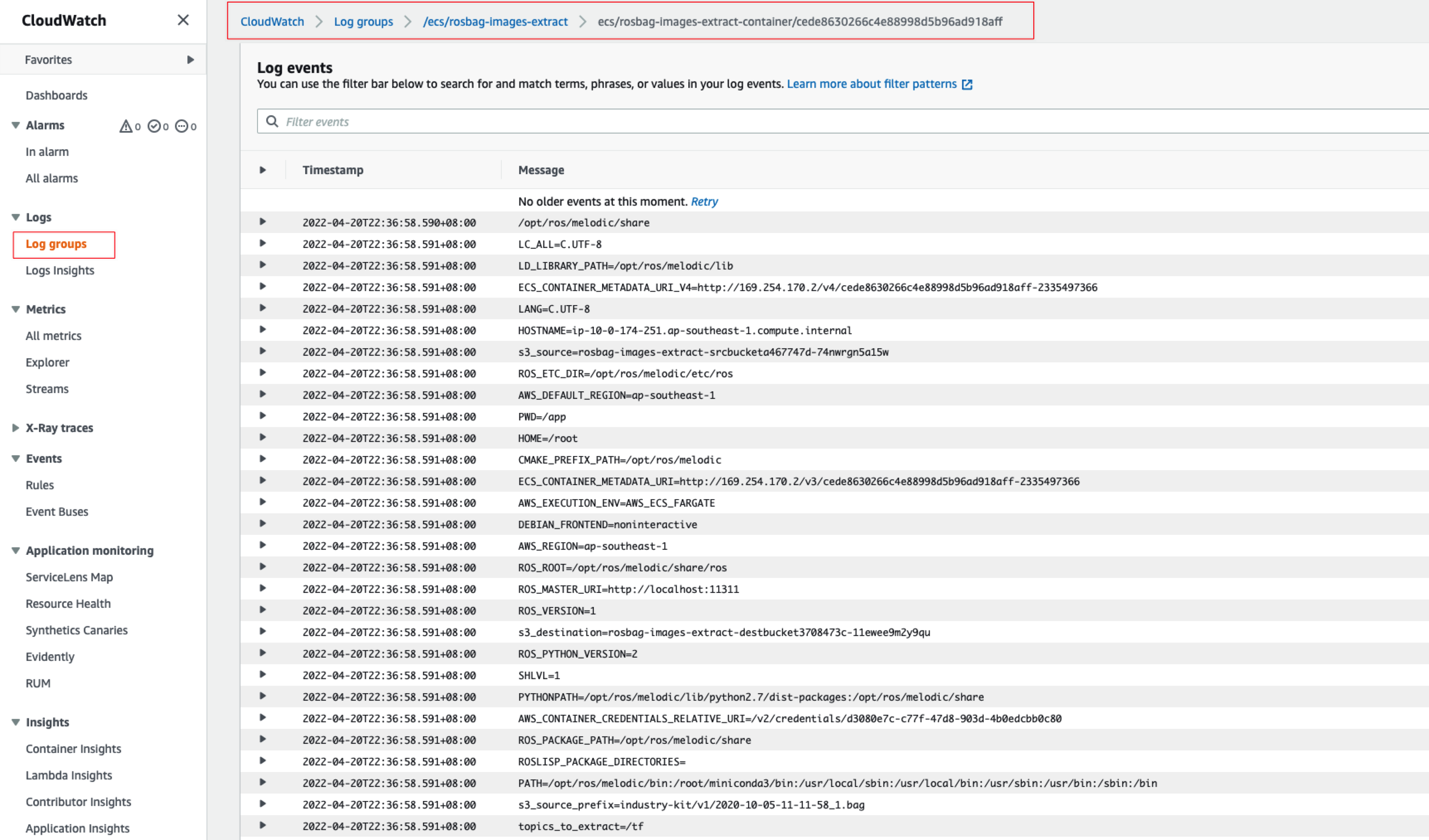Open external link icon next to filter patterns
Screen dimensions: 1429x840
pos(967,85)
